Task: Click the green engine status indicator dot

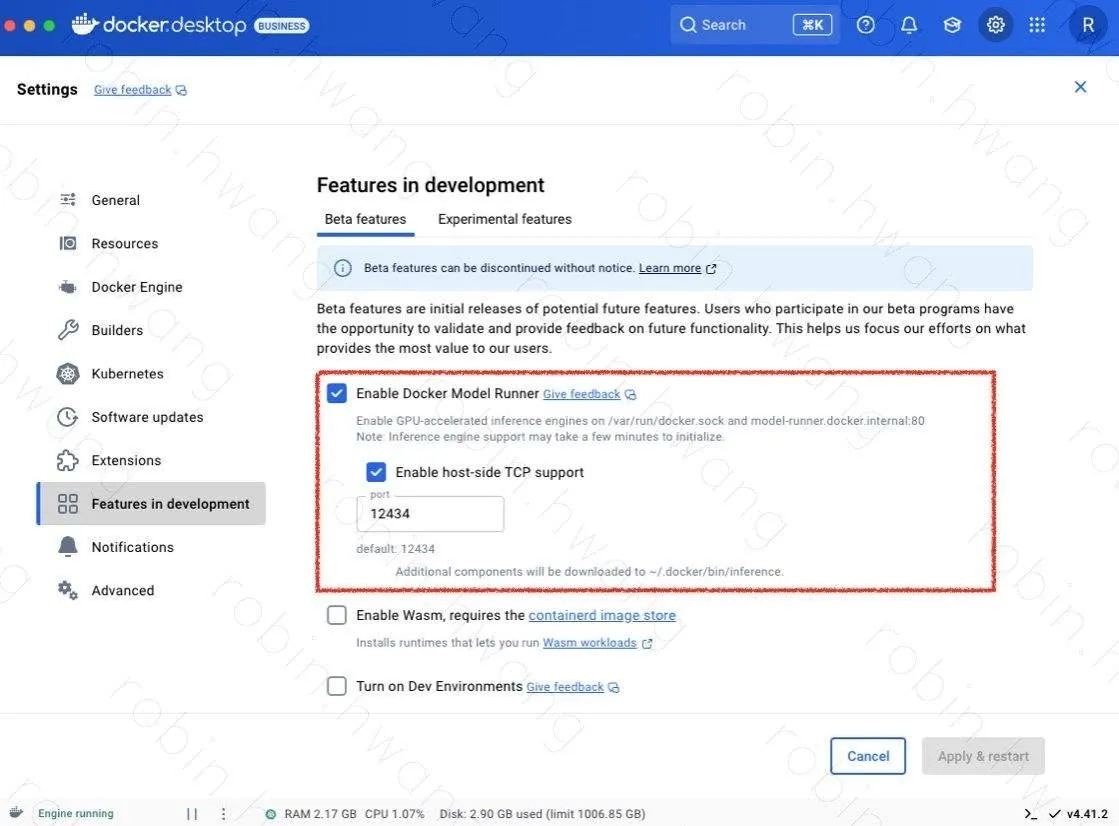Action: coord(270,814)
